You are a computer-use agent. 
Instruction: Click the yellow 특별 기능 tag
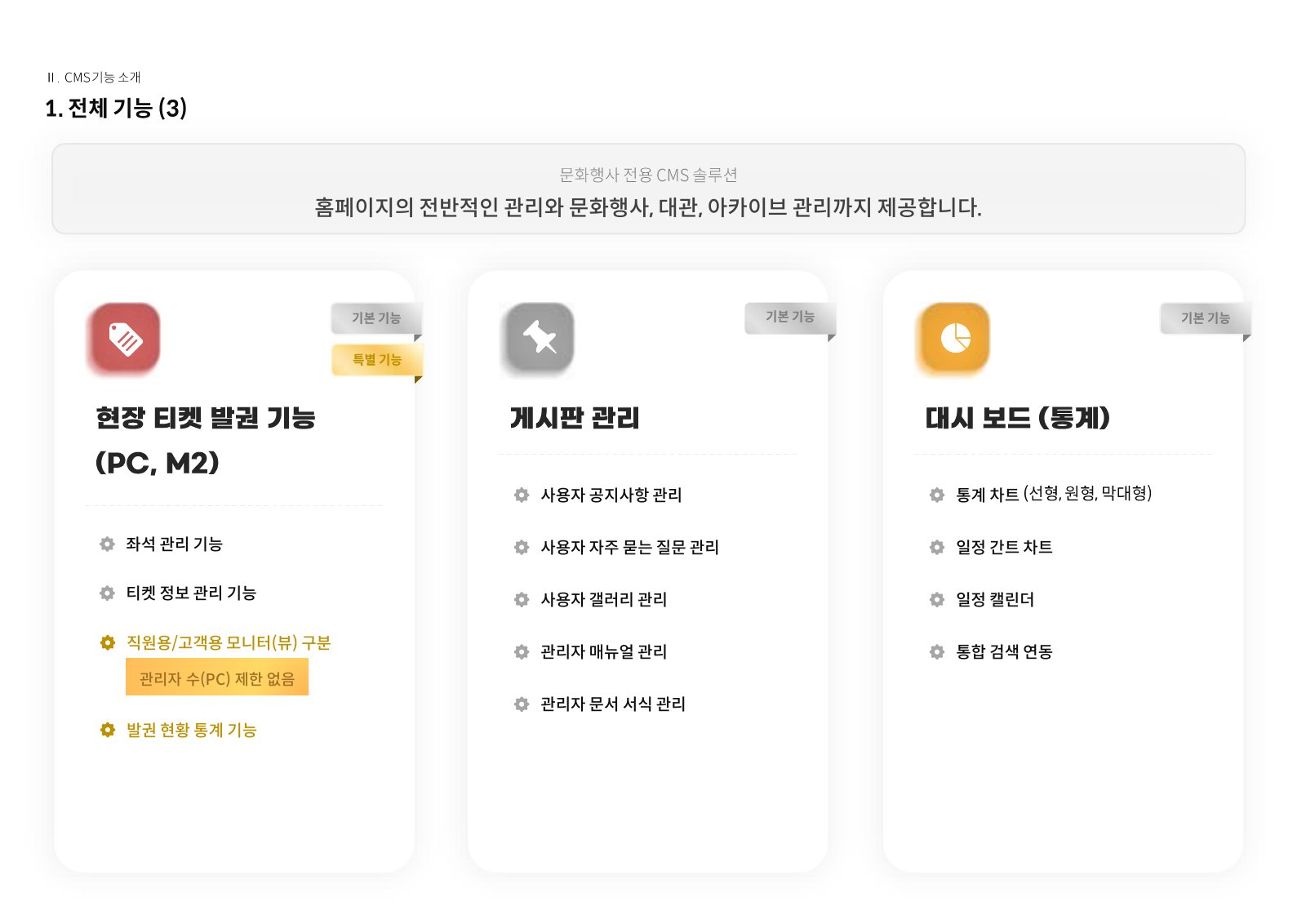[377, 360]
